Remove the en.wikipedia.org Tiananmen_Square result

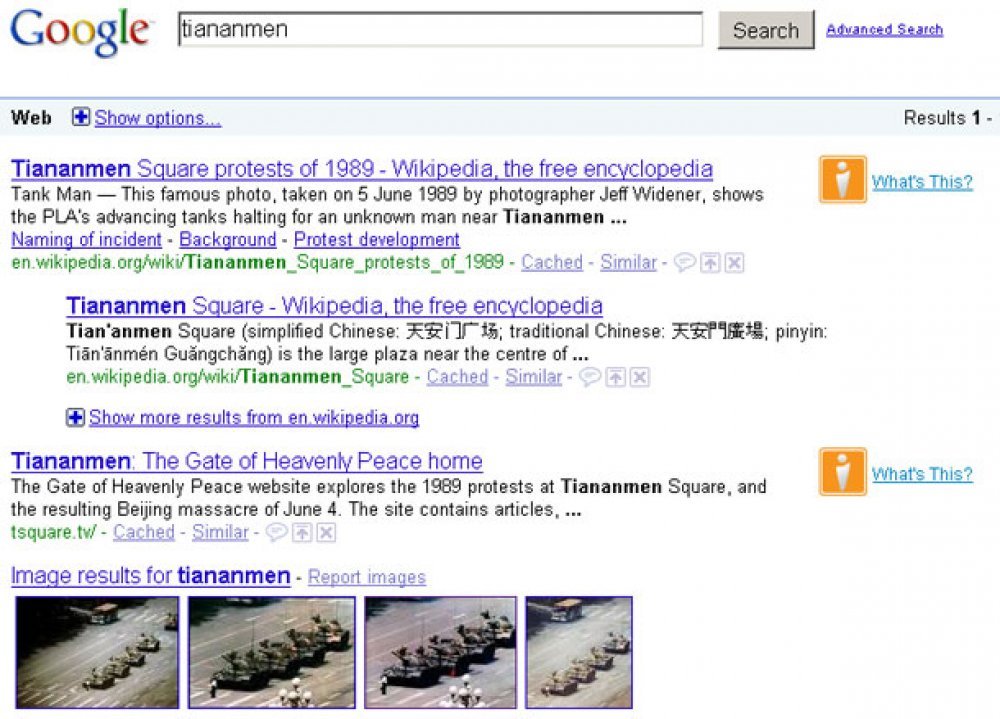[640, 377]
